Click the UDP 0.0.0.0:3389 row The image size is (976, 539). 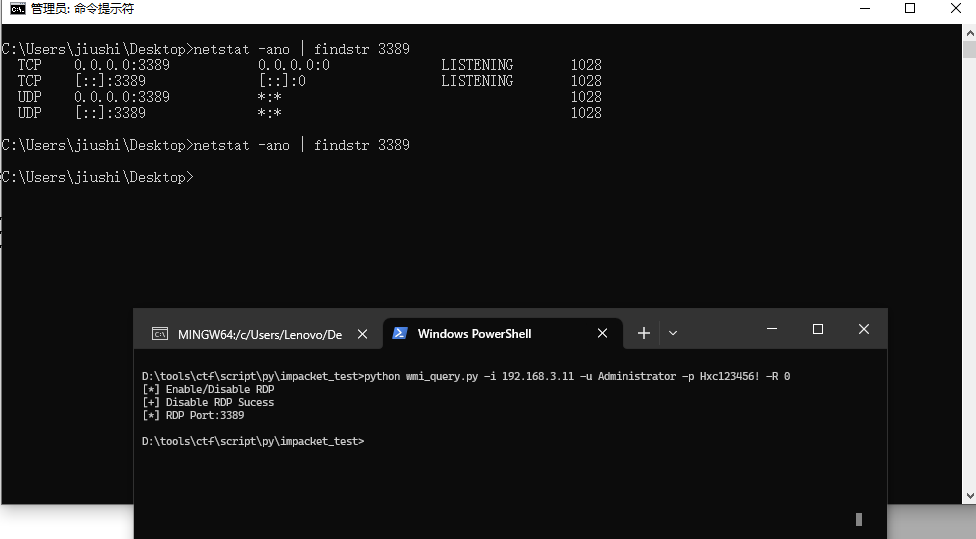click(309, 97)
